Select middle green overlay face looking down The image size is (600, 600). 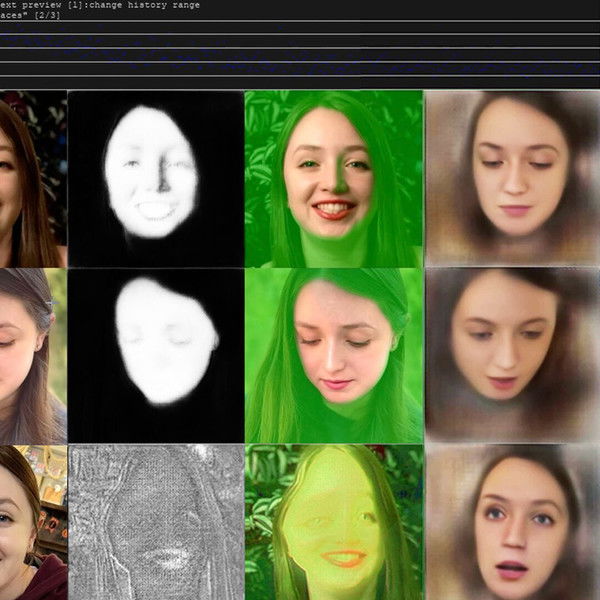point(333,355)
